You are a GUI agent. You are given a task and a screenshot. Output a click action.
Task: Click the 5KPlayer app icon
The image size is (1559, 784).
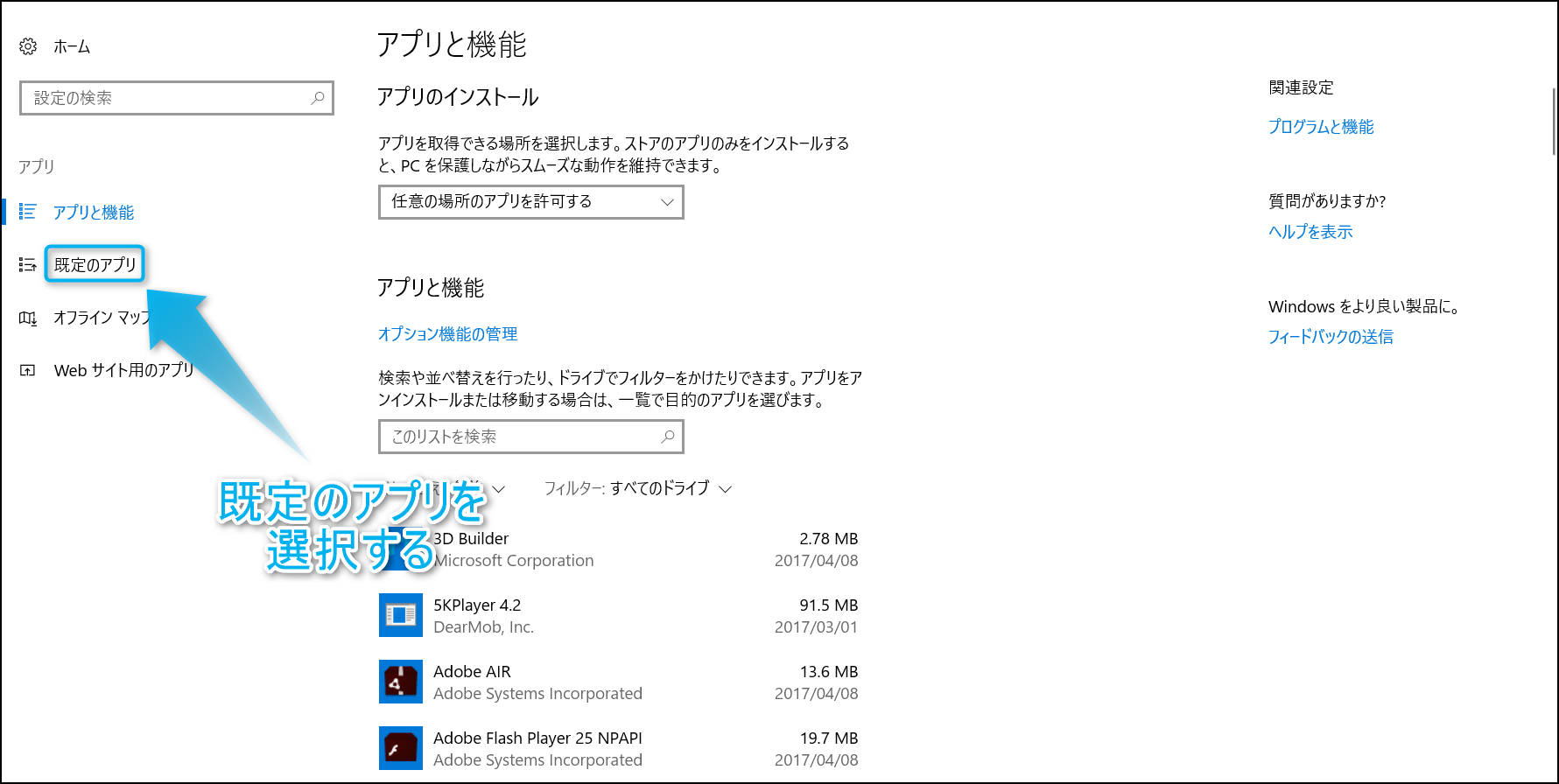point(401,615)
